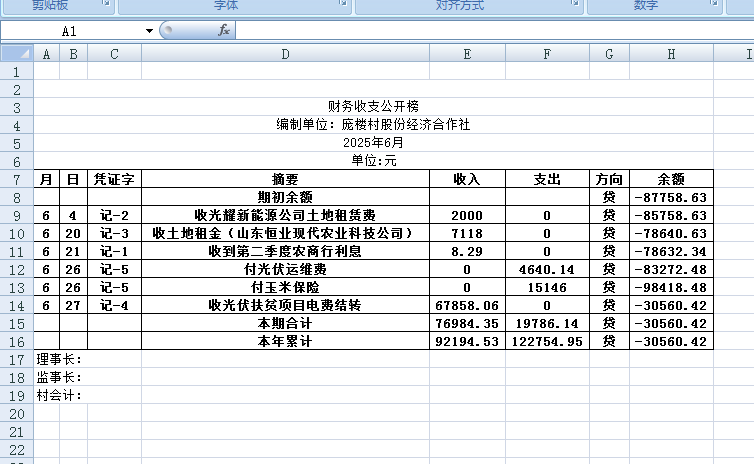Open the 对齐方式 alignment dialog launcher
Screen dimensions: 754x464
point(574,6)
